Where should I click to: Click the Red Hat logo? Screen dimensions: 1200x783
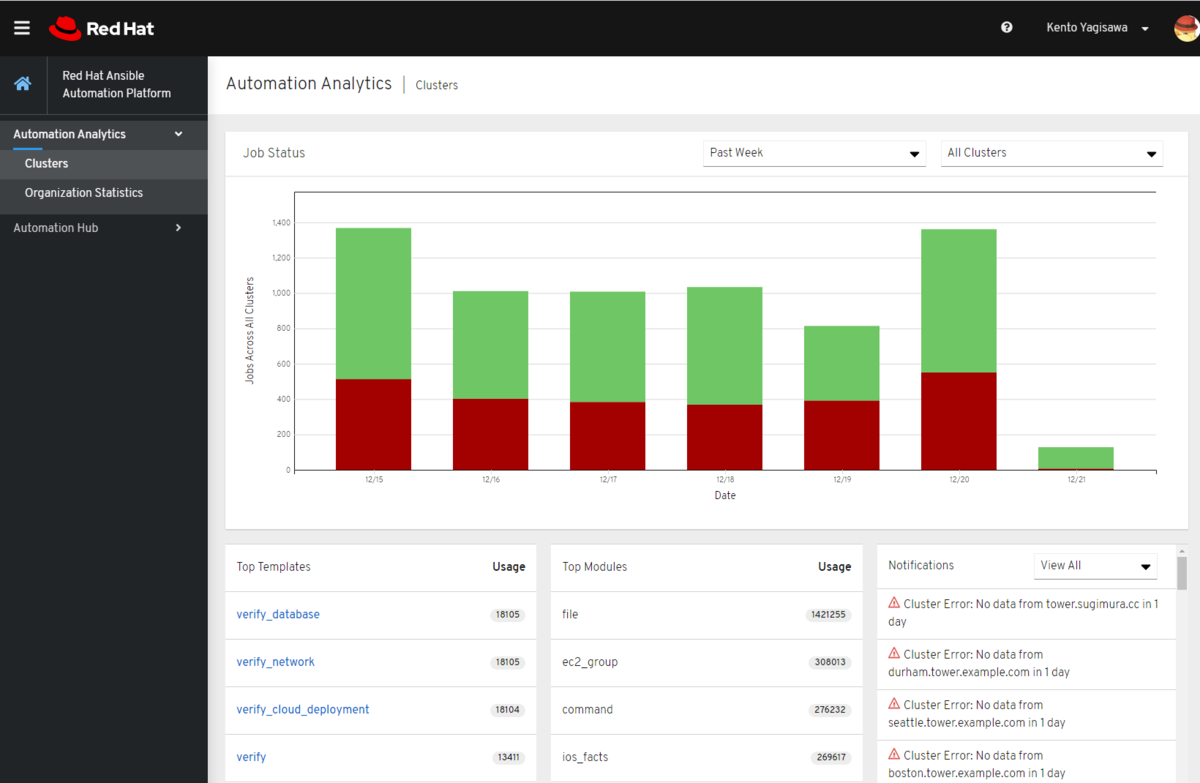102,28
